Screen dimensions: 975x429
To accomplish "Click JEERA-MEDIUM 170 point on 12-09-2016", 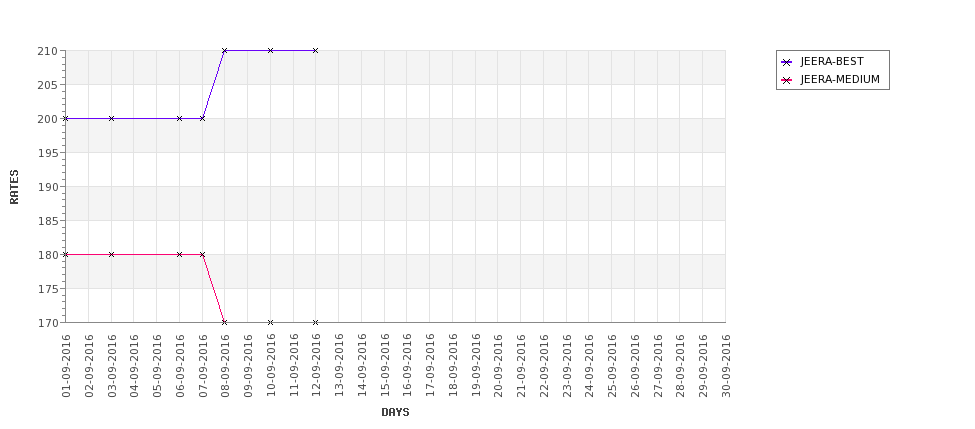I will pyautogui.click(x=315, y=322).
